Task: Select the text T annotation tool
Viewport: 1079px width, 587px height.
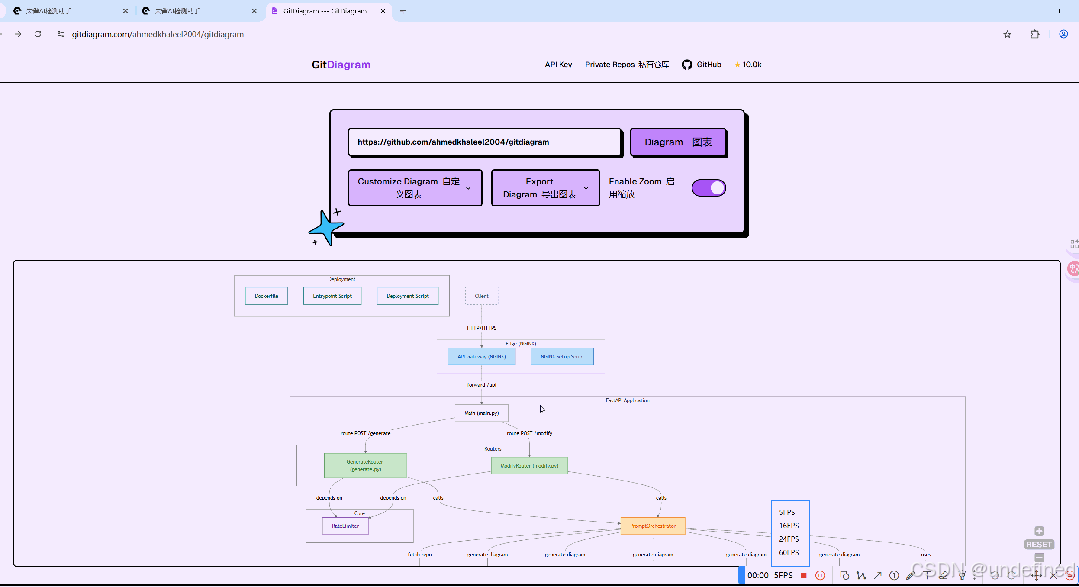Action: pyautogui.click(x=927, y=575)
